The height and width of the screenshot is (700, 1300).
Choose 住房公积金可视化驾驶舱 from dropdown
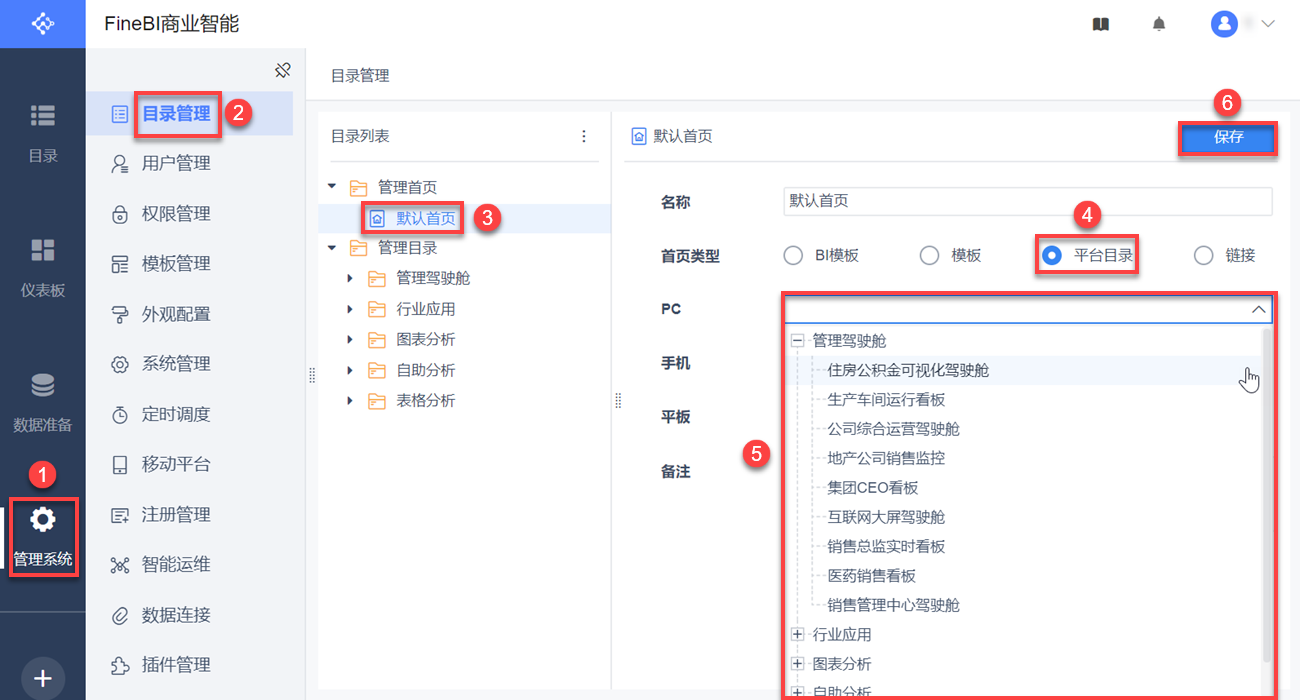click(908, 370)
